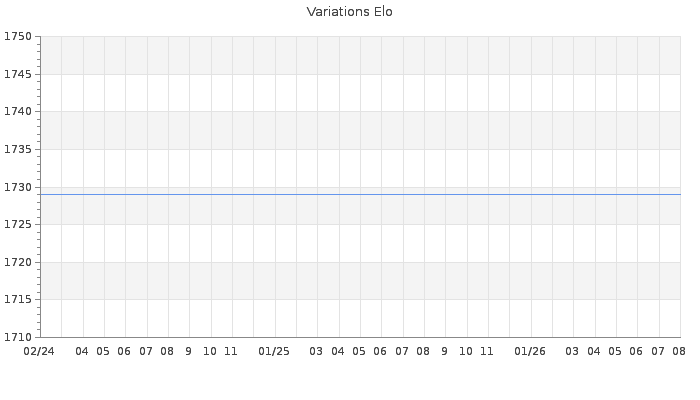Select the 04 label following 02/24
Screen dimensions: 700x400
tap(82, 352)
